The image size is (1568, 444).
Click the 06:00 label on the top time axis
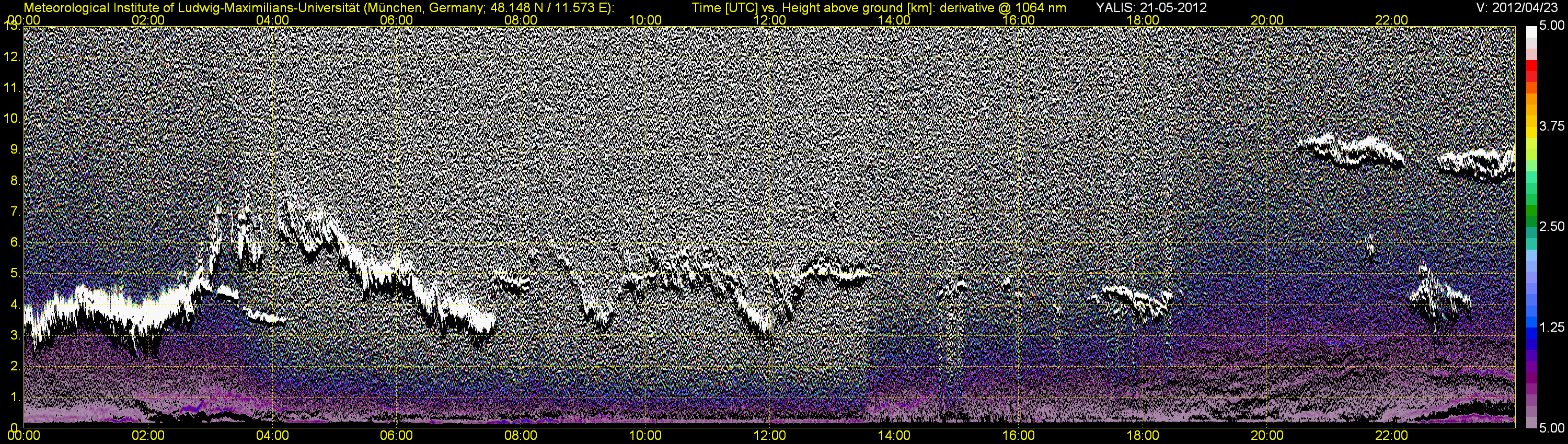tap(396, 20)
